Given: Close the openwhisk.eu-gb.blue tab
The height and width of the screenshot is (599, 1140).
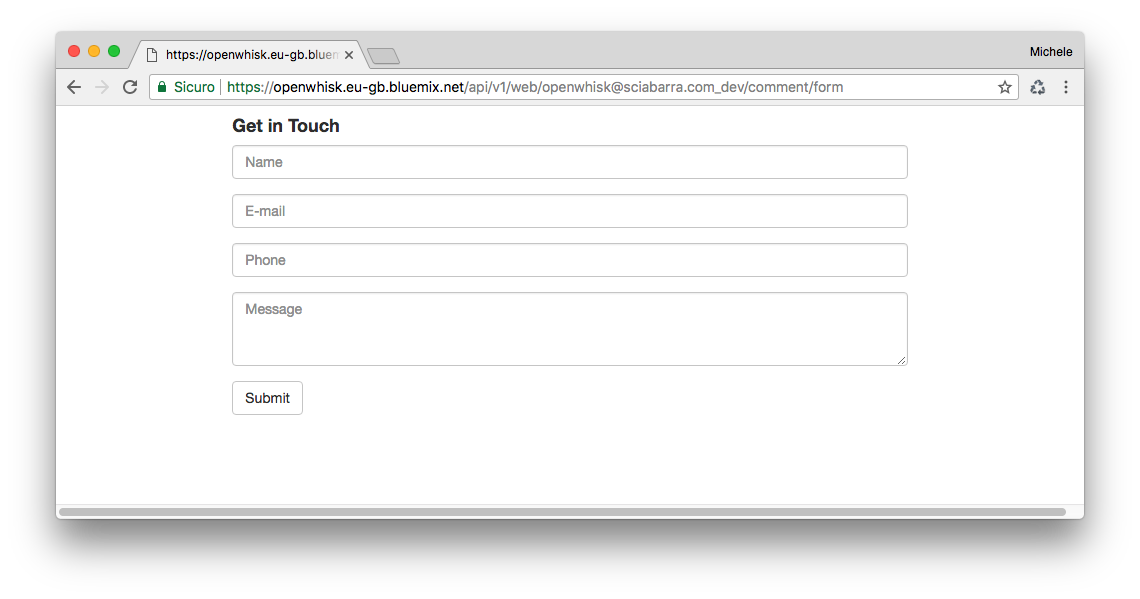Looking at the screenshot, I should 349,55.
